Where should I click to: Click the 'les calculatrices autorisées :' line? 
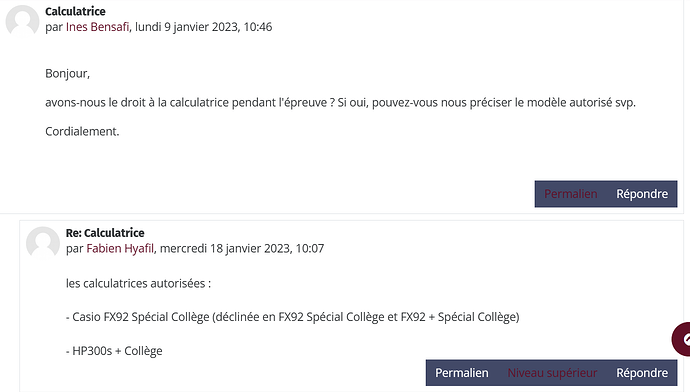click(x=138, y=283)
